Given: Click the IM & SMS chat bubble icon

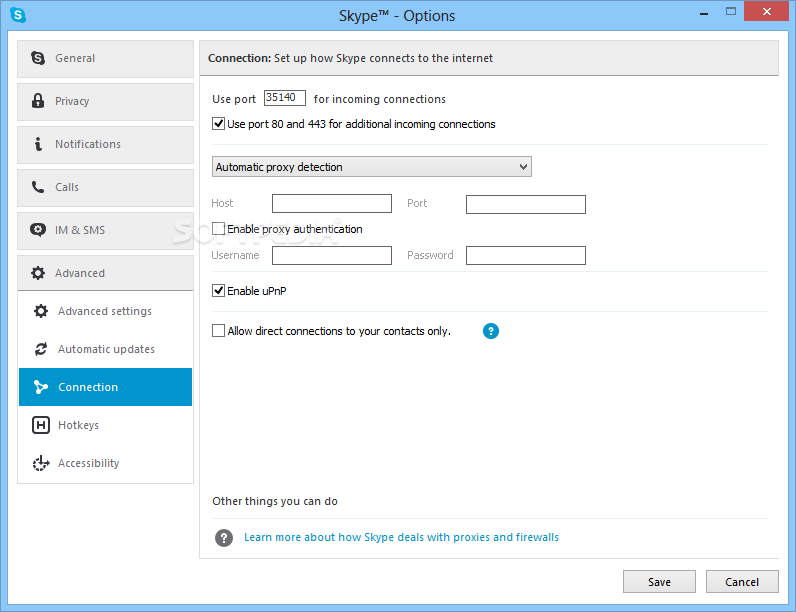Looking at the screenshot, I should pyautogui.click(x=38, y=230).
